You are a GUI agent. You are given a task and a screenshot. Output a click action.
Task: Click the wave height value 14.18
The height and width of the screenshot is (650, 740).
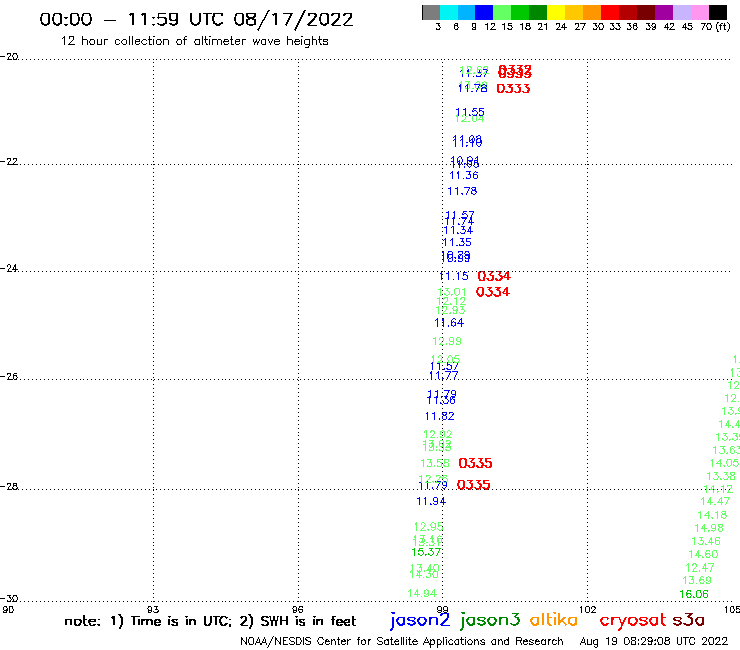pyautogui.click(x=712, y=515)
